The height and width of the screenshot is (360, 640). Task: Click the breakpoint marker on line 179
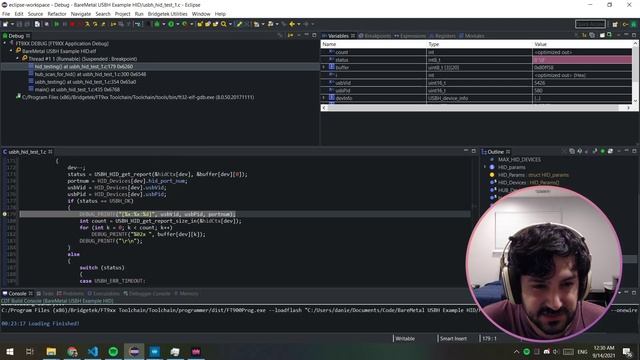click(4, 214)
